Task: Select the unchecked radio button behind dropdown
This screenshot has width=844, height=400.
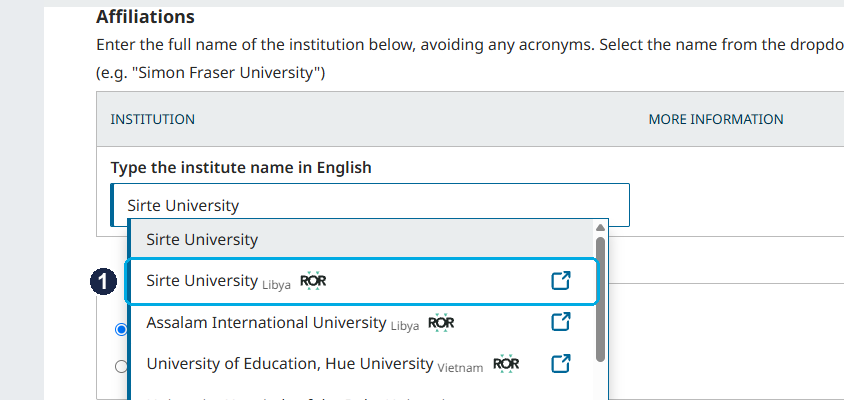Action: [122, 367]
